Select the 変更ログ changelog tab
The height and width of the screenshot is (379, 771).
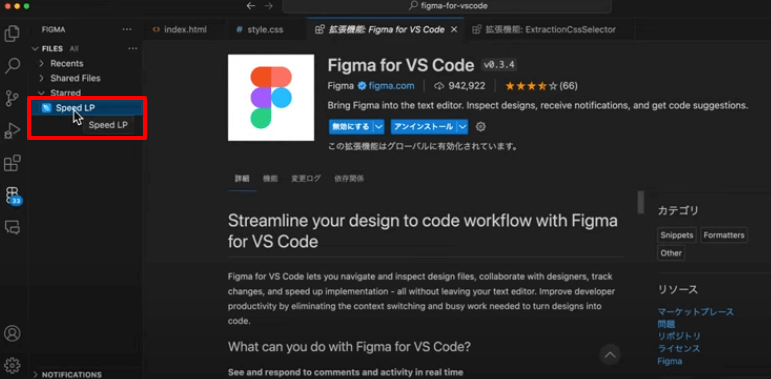(306, 179)
